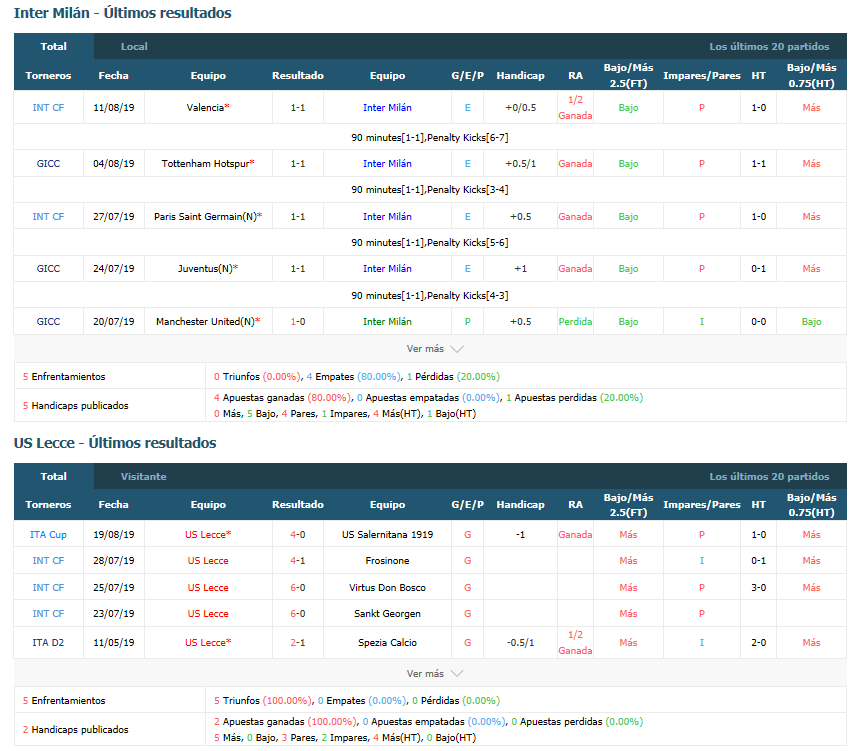Click Frosinone team name
The image size is (856, 751).
387,561
